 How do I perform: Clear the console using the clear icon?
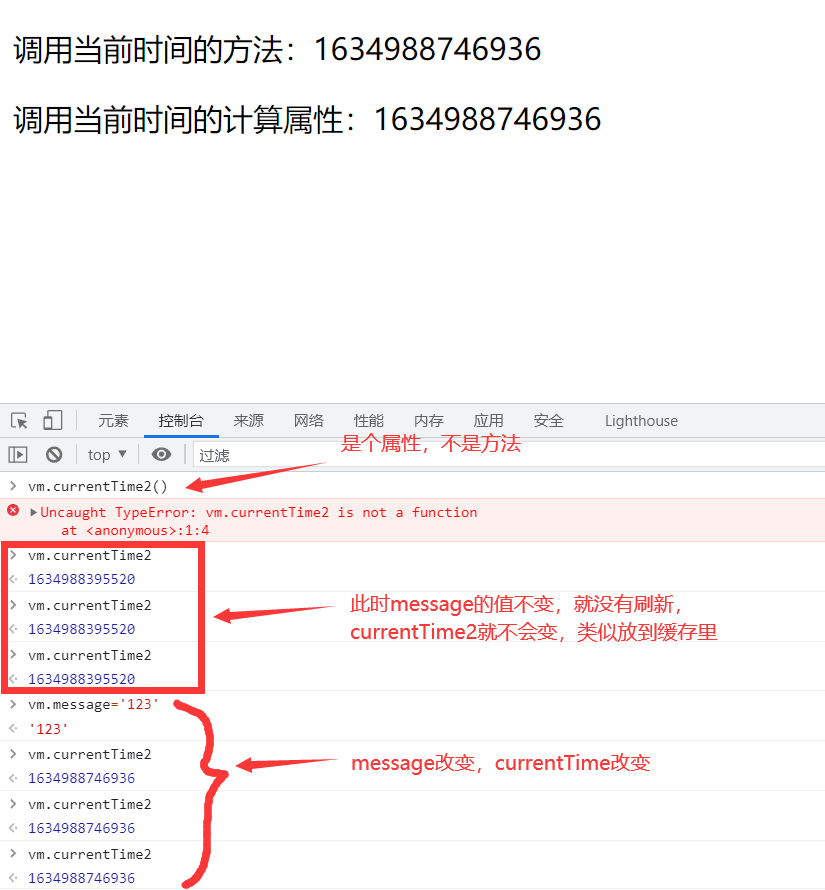tap(54, 454)
